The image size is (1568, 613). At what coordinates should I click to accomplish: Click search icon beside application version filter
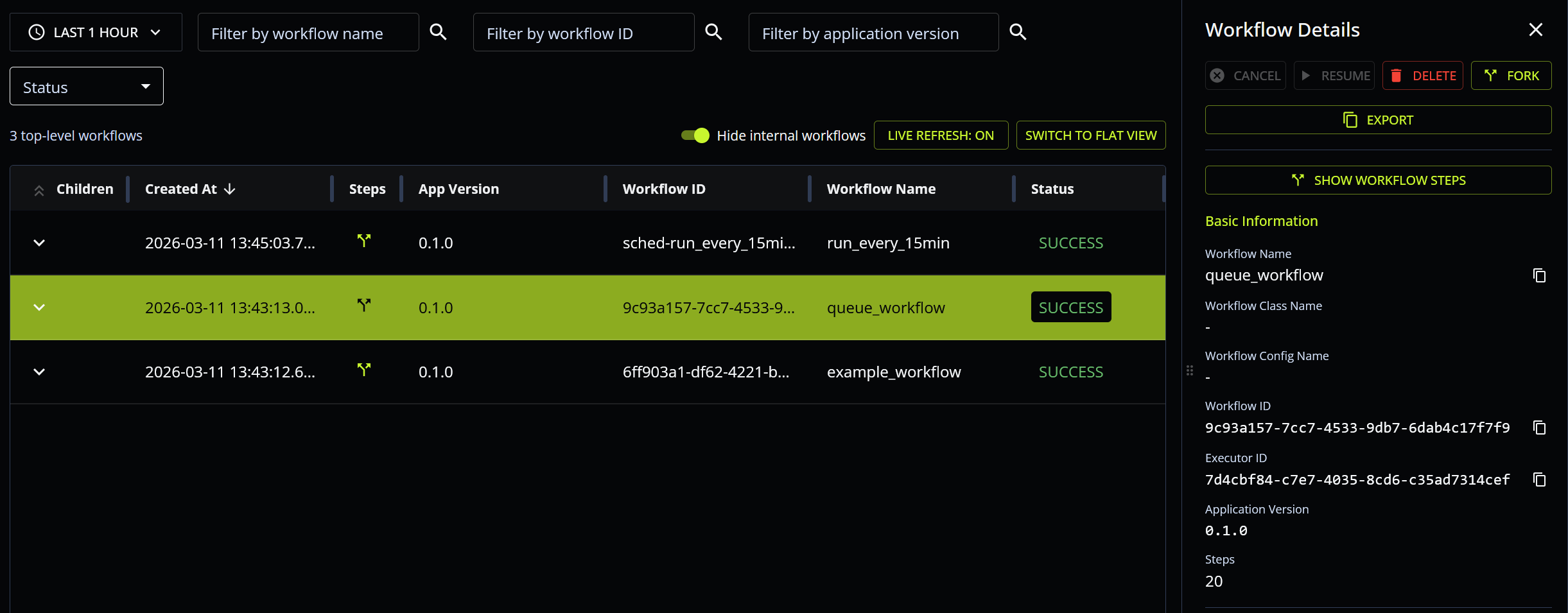click(1018, 32)
